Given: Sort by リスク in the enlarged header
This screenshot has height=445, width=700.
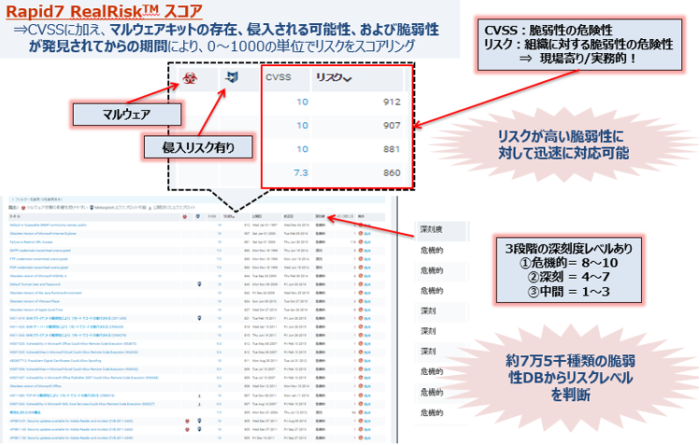Looking at the screenshot, I should pos(333,78).
